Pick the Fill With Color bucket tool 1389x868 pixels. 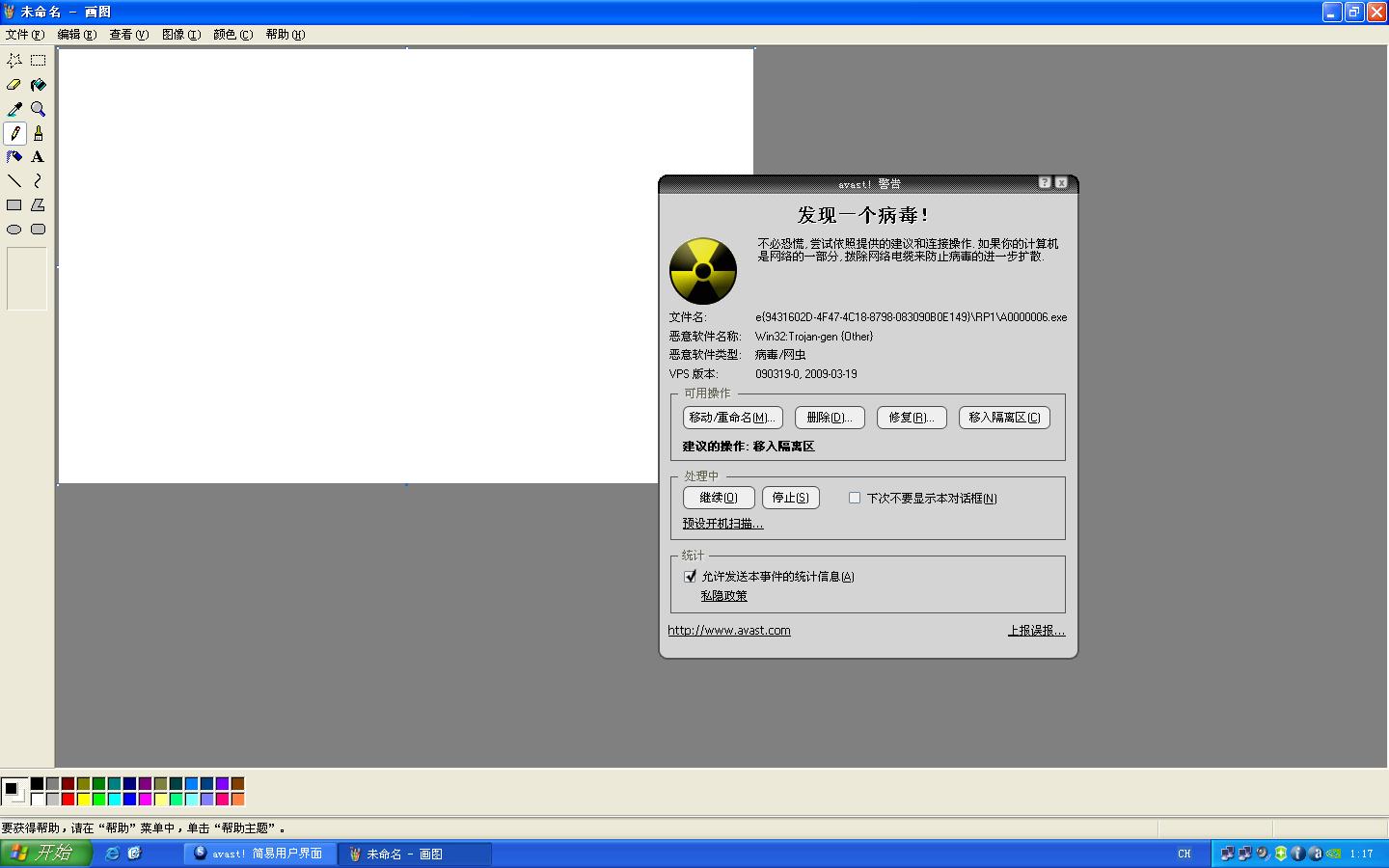tap(39, 85)
